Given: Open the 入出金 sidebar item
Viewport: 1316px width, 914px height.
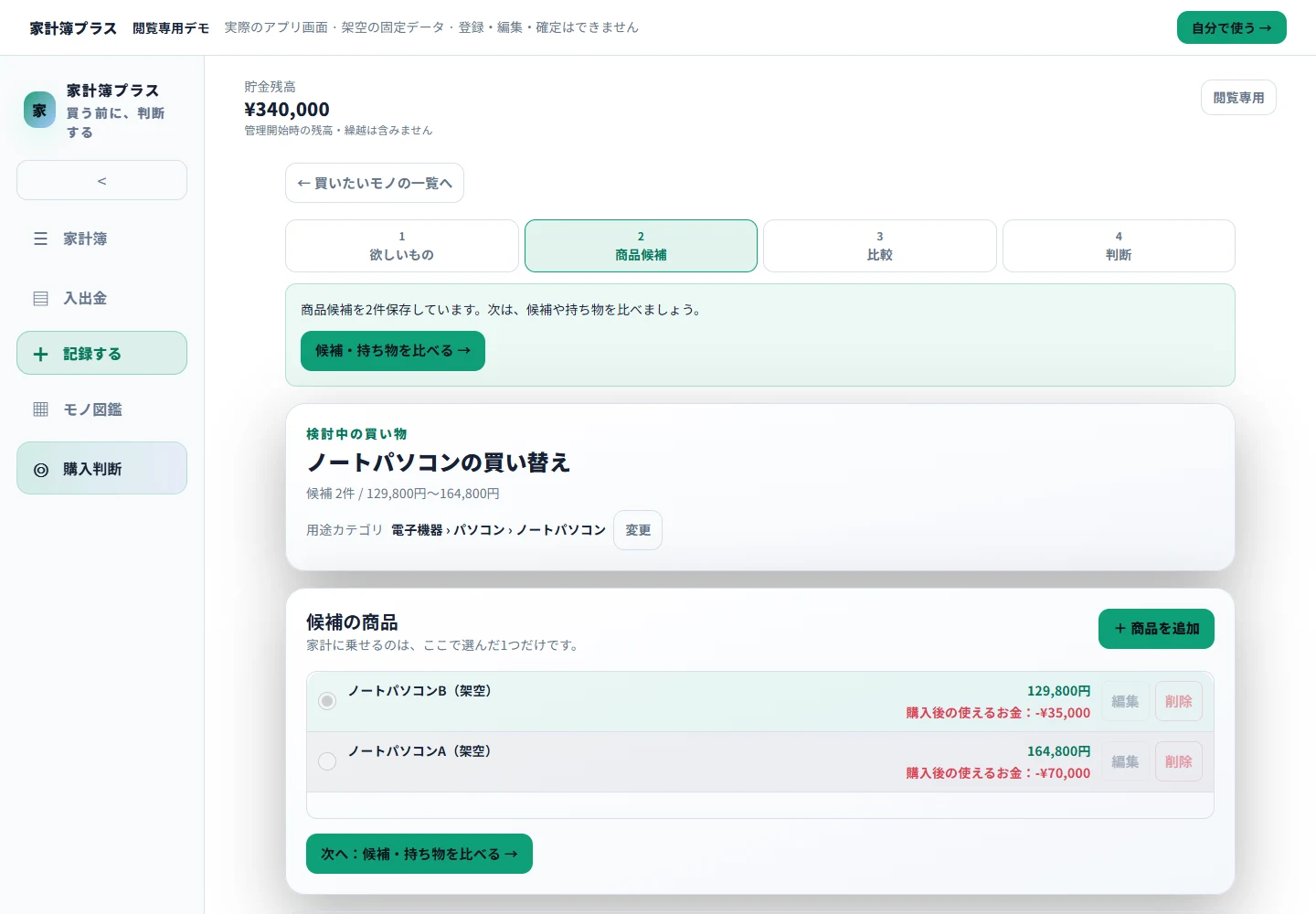Looking at the screenshot, I should coord(101,298).
